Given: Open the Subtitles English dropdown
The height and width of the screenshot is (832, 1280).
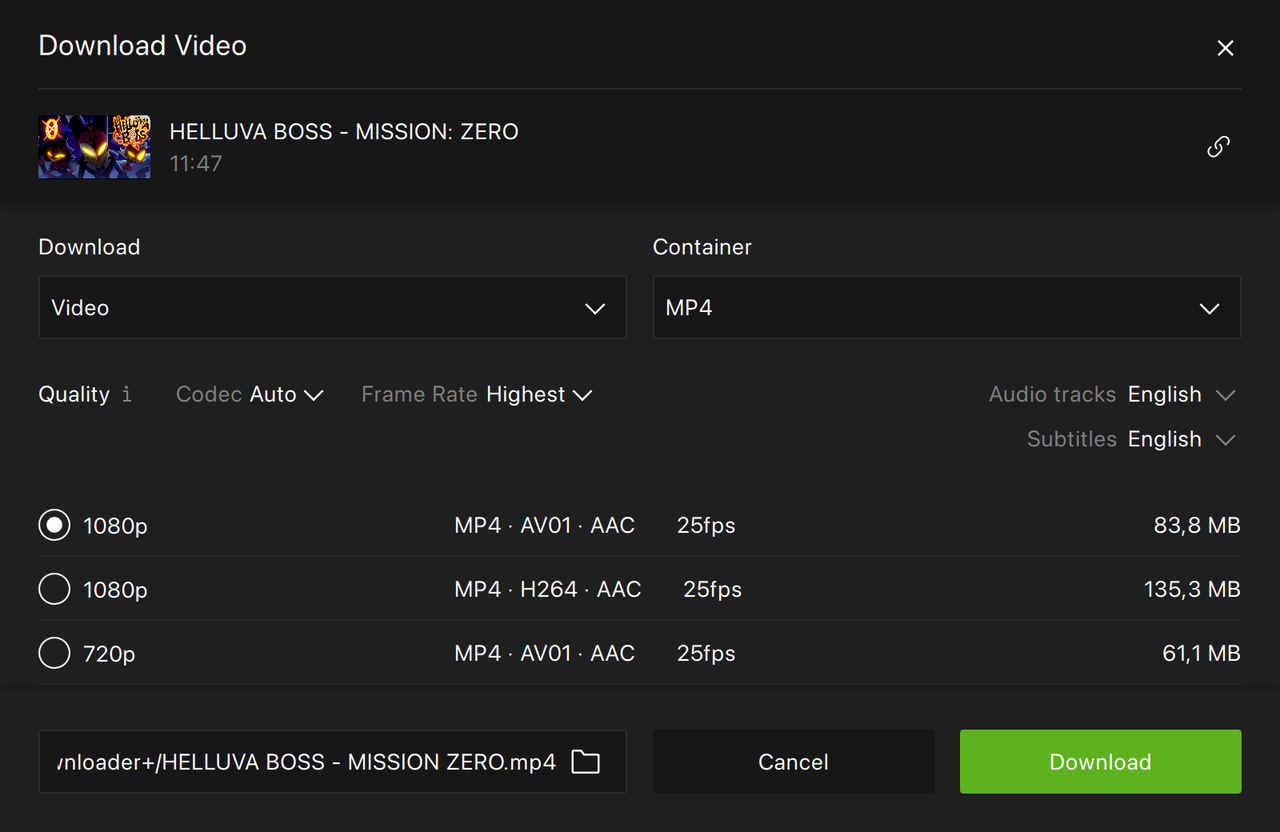Looking at the screenshot, I should [x=1181, y=440].
